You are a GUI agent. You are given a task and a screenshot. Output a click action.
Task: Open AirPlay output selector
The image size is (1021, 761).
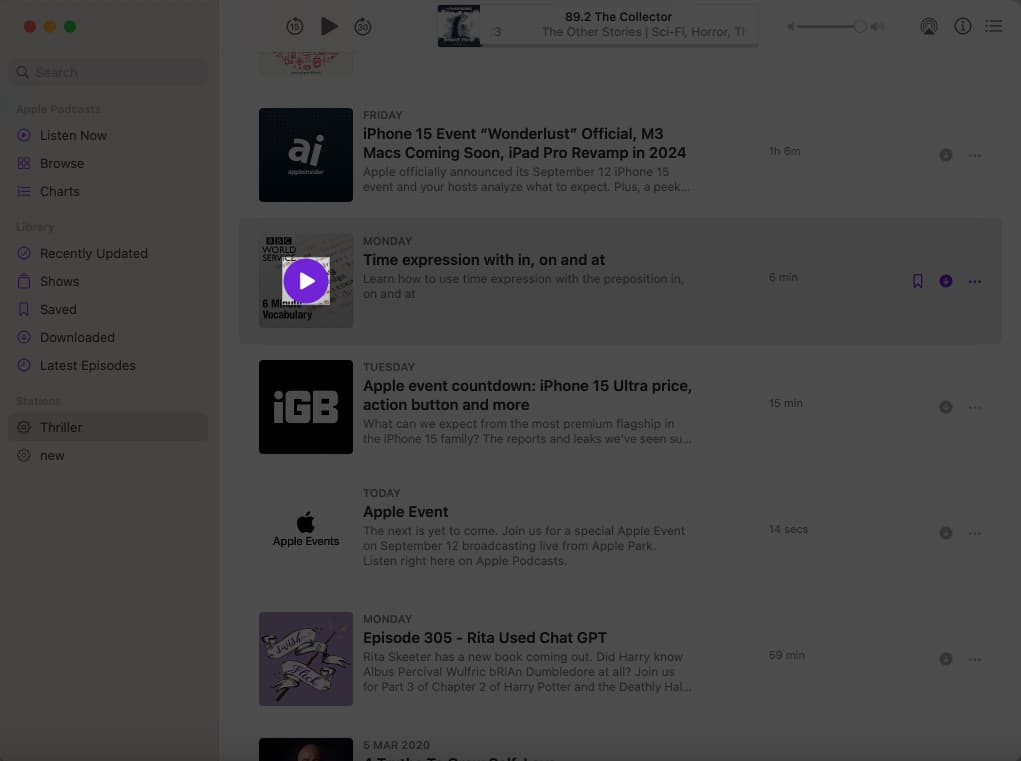[929, 27]
